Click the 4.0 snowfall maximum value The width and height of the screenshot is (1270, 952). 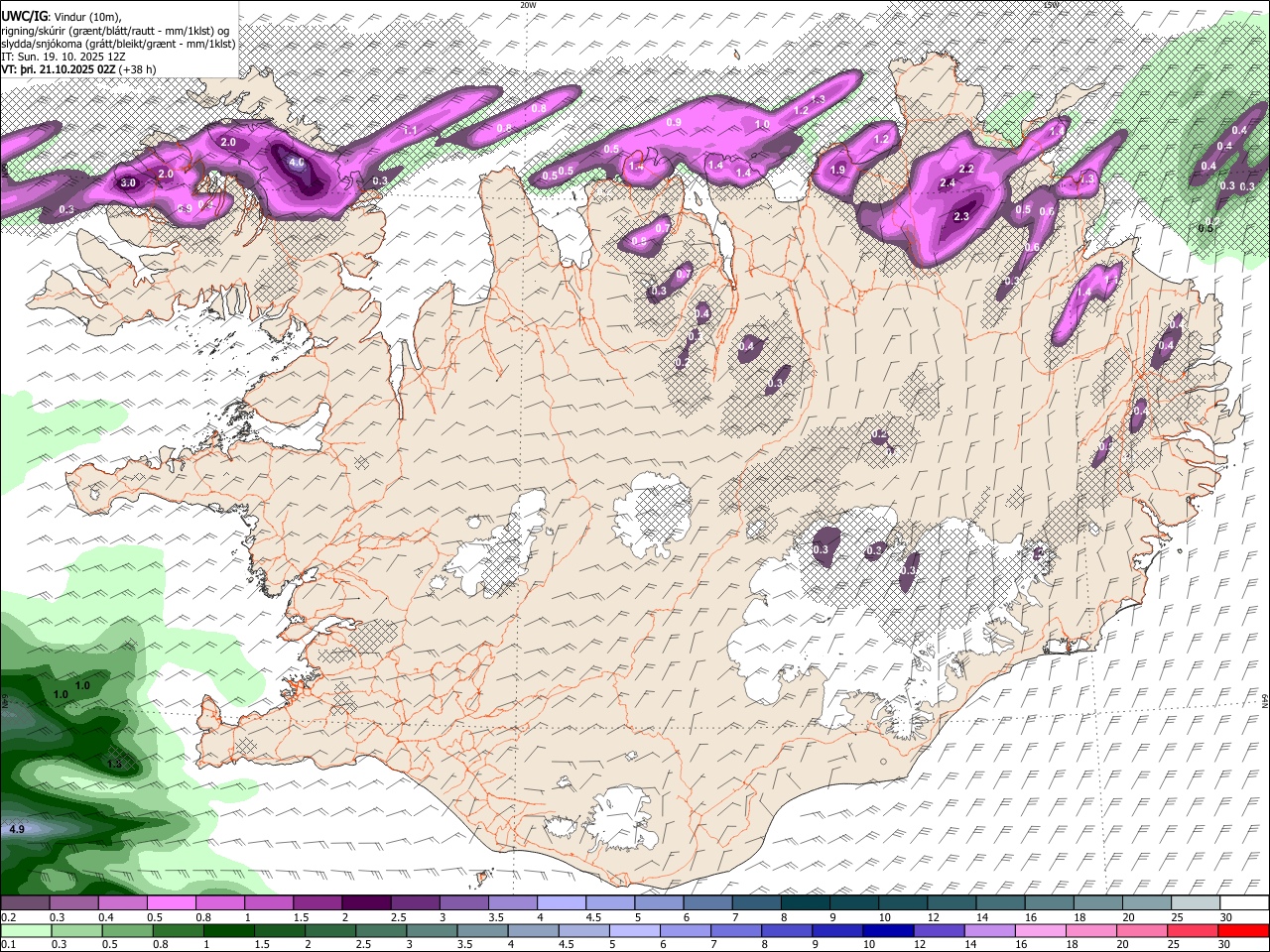tap(296, 163)
